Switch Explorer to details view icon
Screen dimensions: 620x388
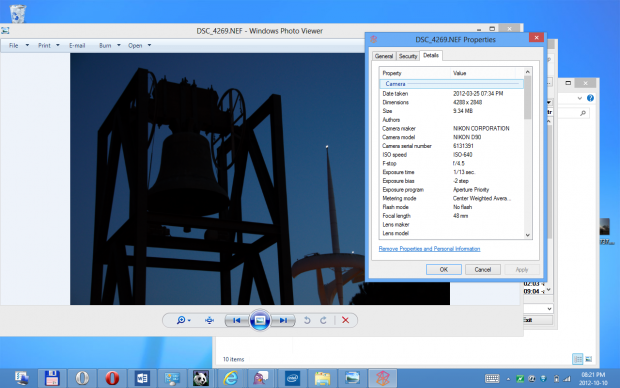(577, 359)
